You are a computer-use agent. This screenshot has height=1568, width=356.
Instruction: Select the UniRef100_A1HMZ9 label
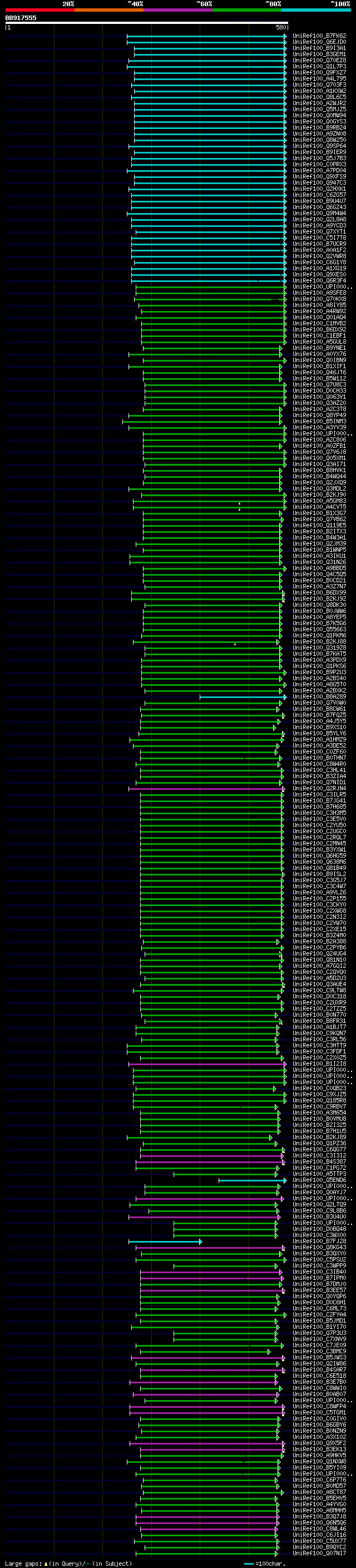coord(319,740)
